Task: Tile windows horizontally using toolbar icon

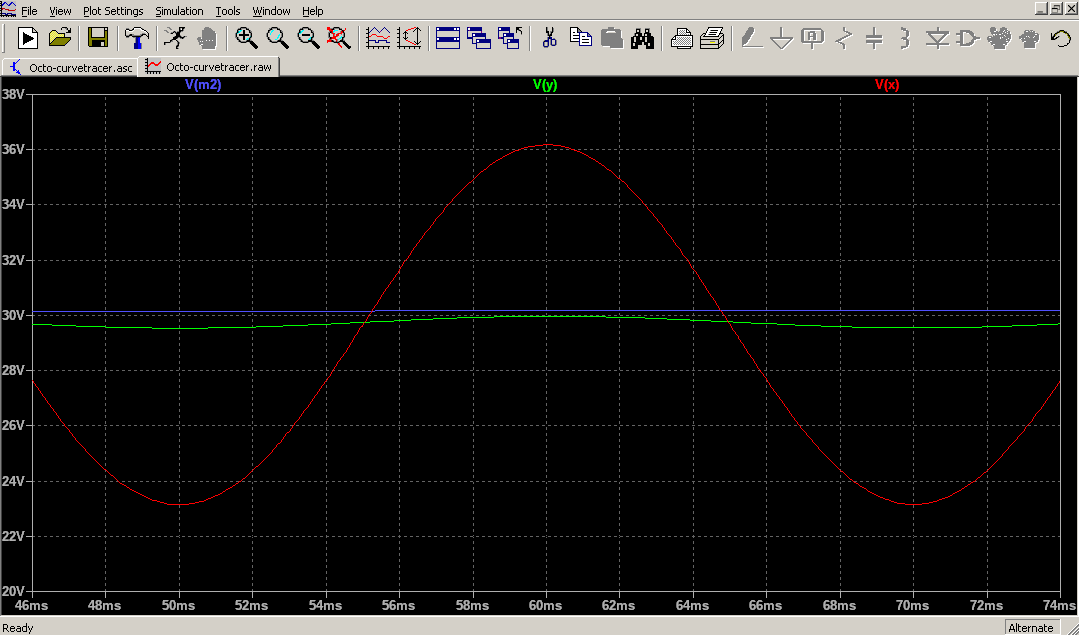Action: pyautogui.click(x=448, y=38)
